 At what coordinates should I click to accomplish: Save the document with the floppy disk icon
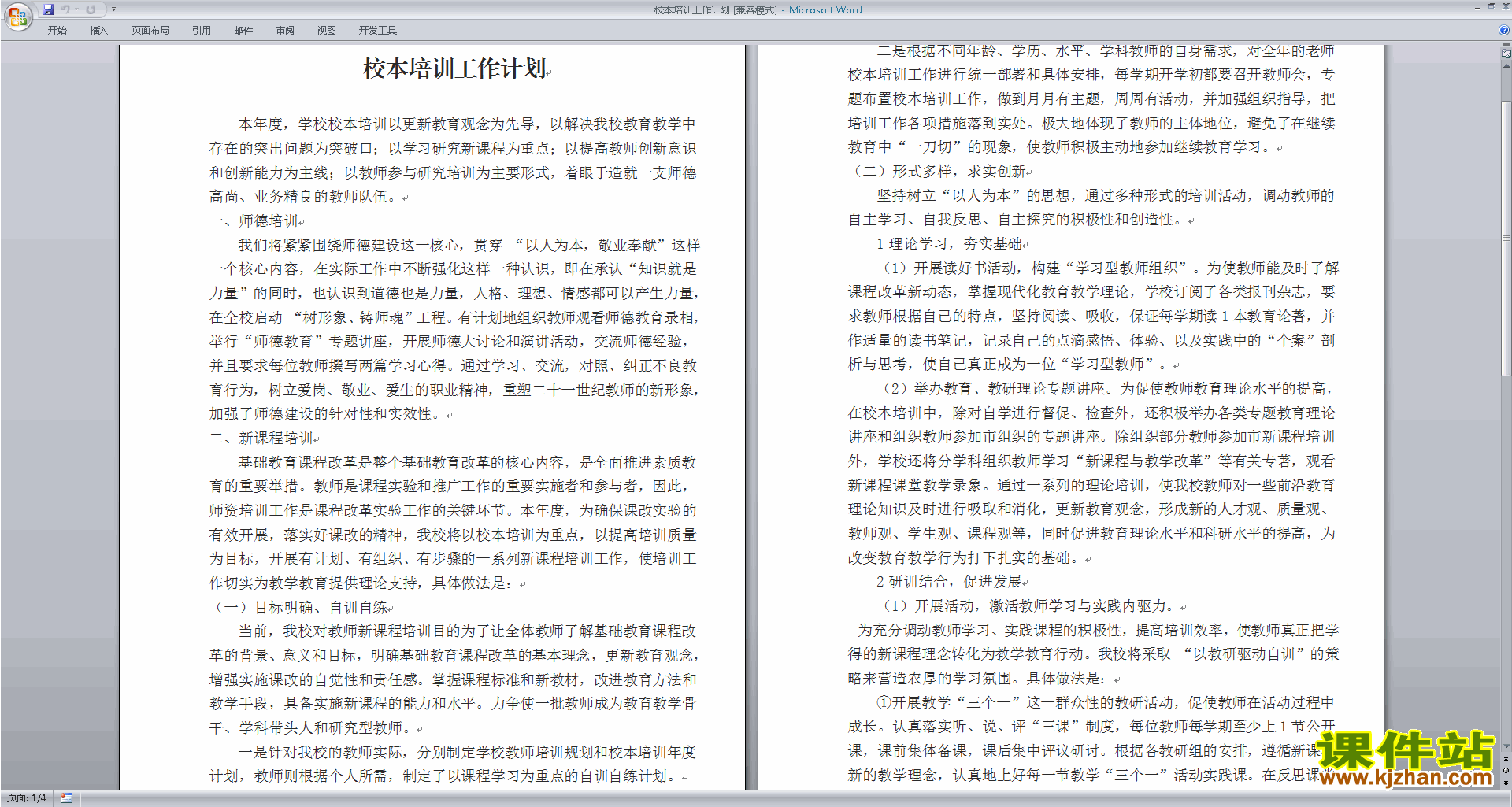48,9
